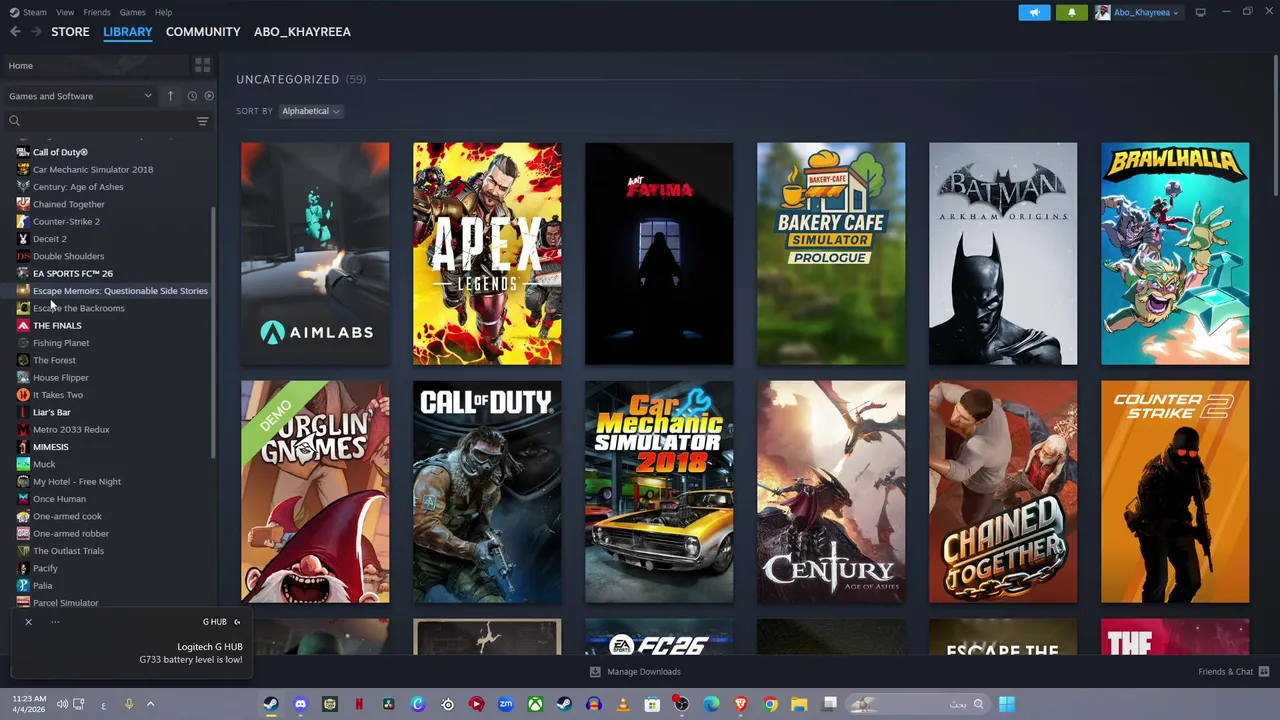Click Manage Downloads at the bottom
Viewport: 1280px width, 720px height.
click(635, 672)
